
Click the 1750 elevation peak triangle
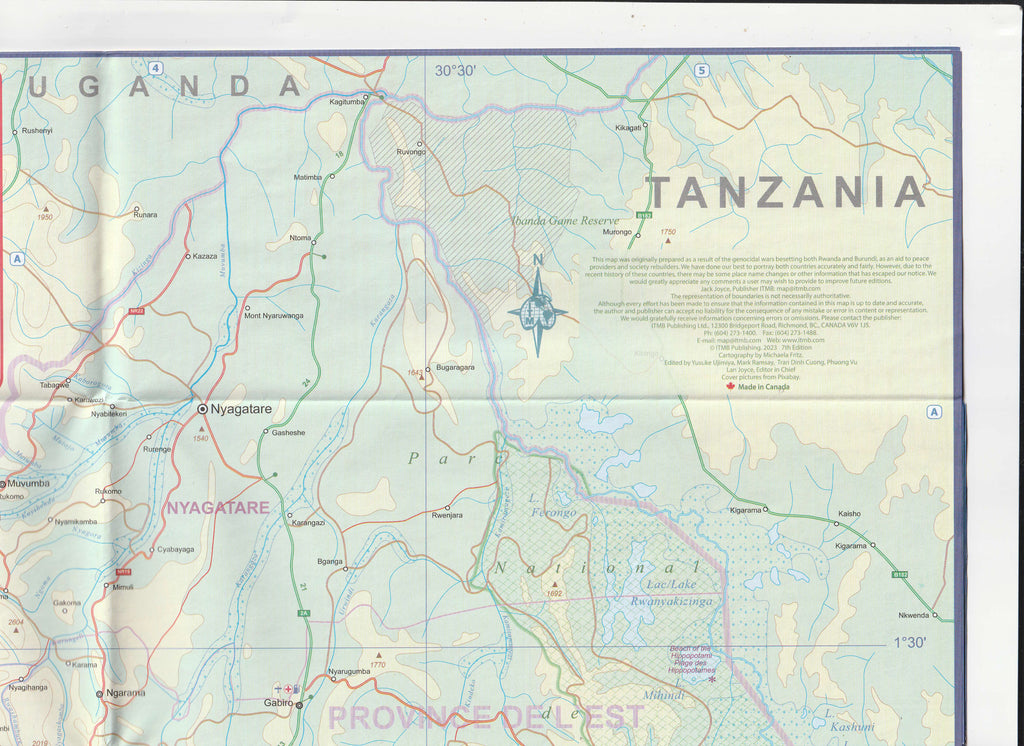pos(668,242)
